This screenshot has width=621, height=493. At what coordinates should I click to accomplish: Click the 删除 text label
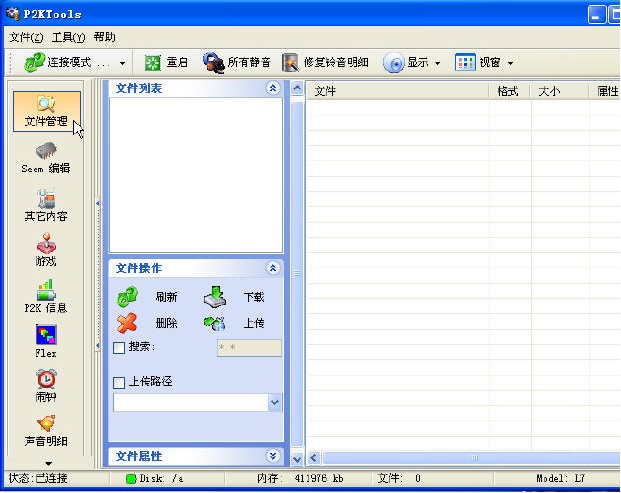tap(166, 323)
